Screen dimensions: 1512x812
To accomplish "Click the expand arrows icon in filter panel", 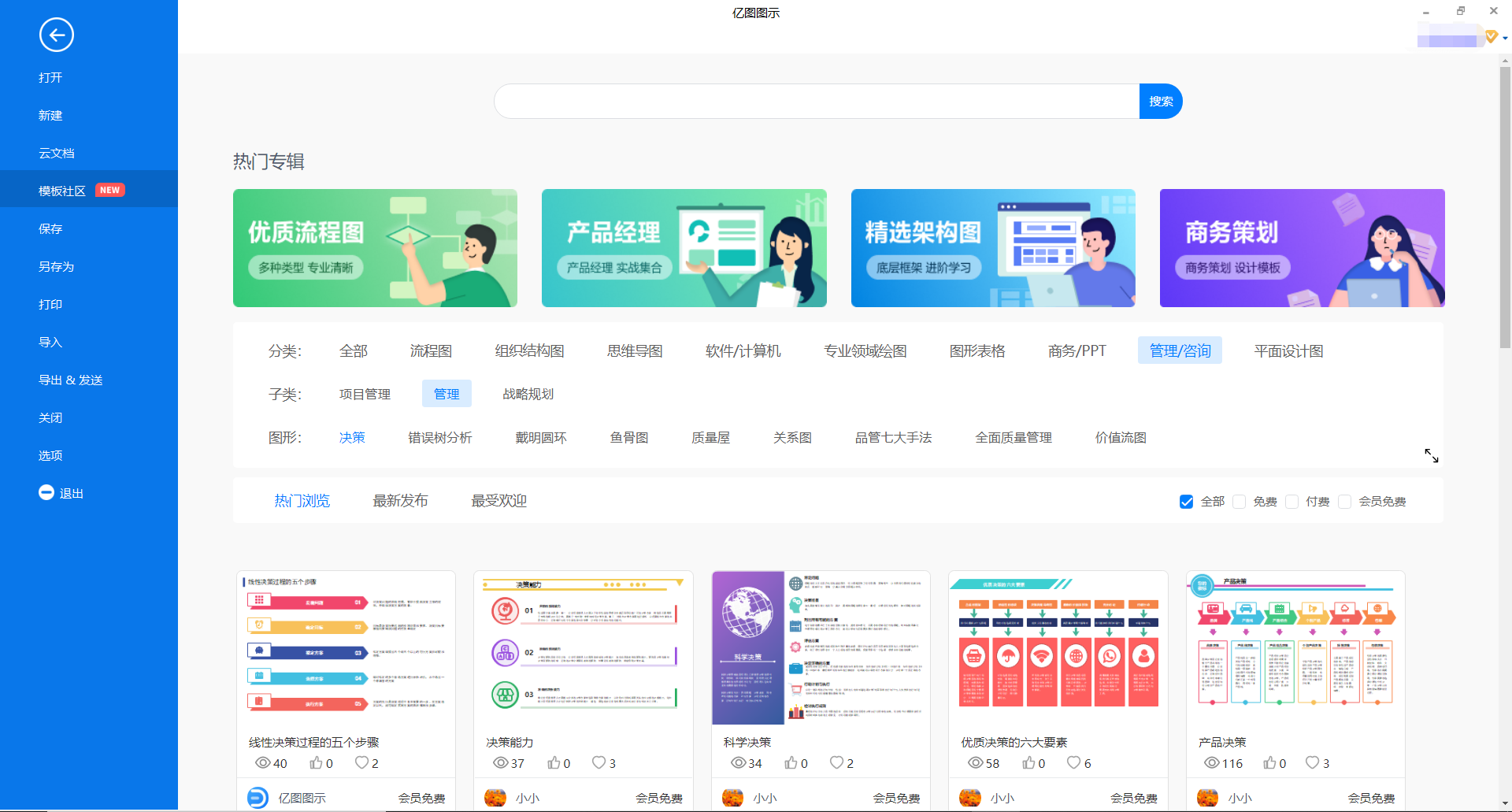I will click(1432, 455).
